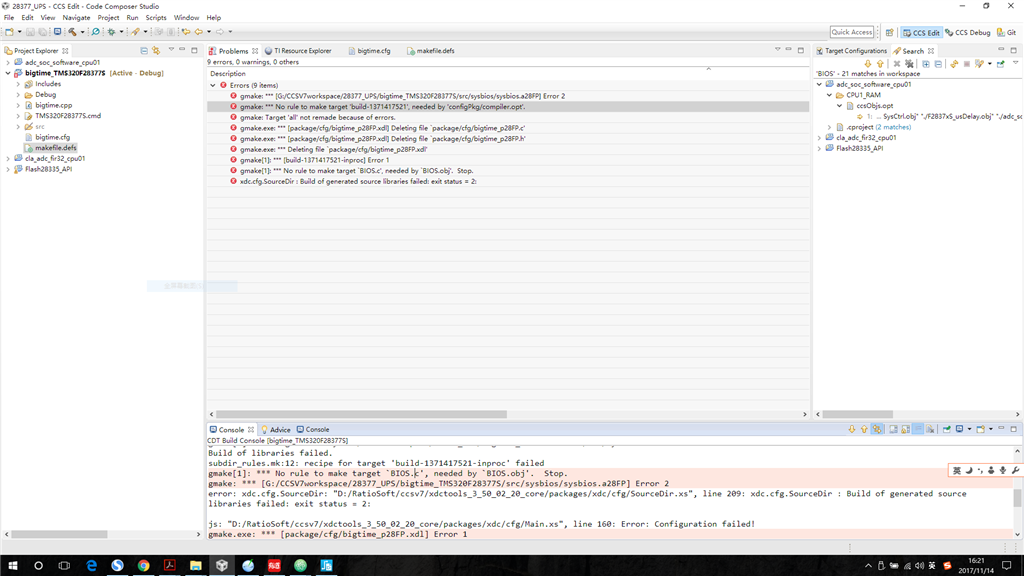The width and height of the screenshot is (1024, 576).
Task: Switch to CCS Edit perspective
Action: [x=921, y=32]
